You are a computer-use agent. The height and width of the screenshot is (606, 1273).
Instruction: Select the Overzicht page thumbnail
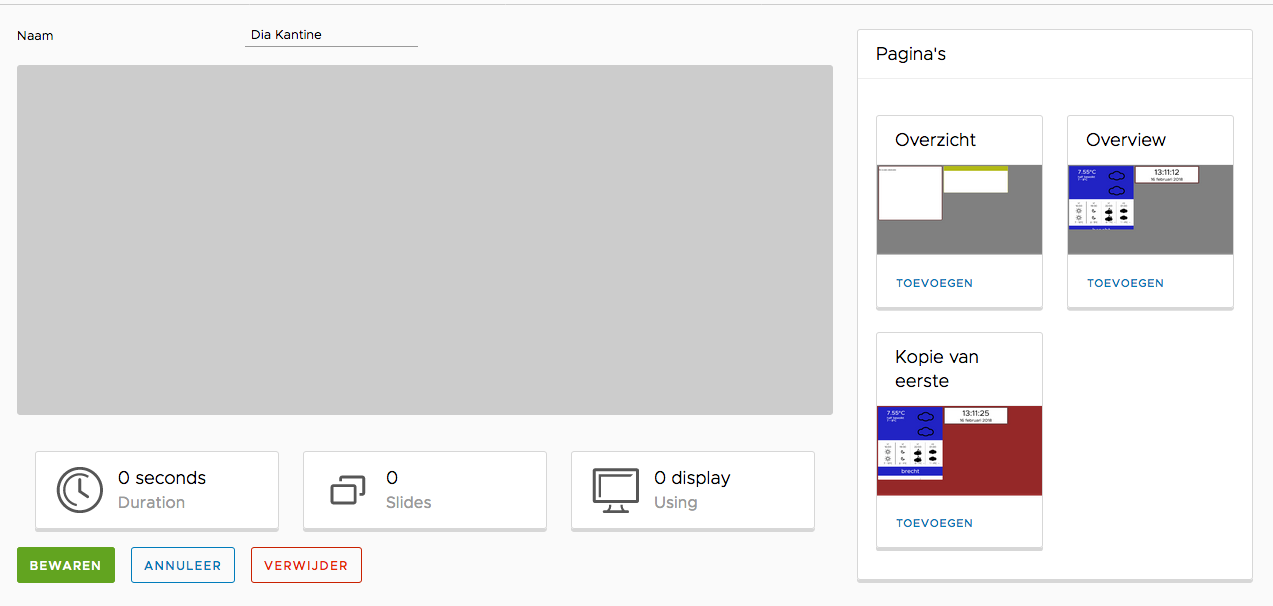point(959,209)
